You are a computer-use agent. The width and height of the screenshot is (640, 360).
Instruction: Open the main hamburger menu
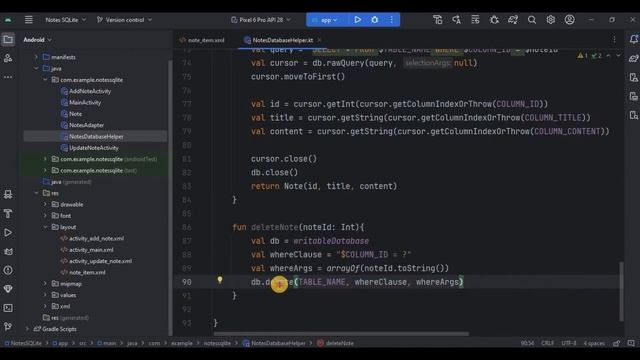[29, 20]
